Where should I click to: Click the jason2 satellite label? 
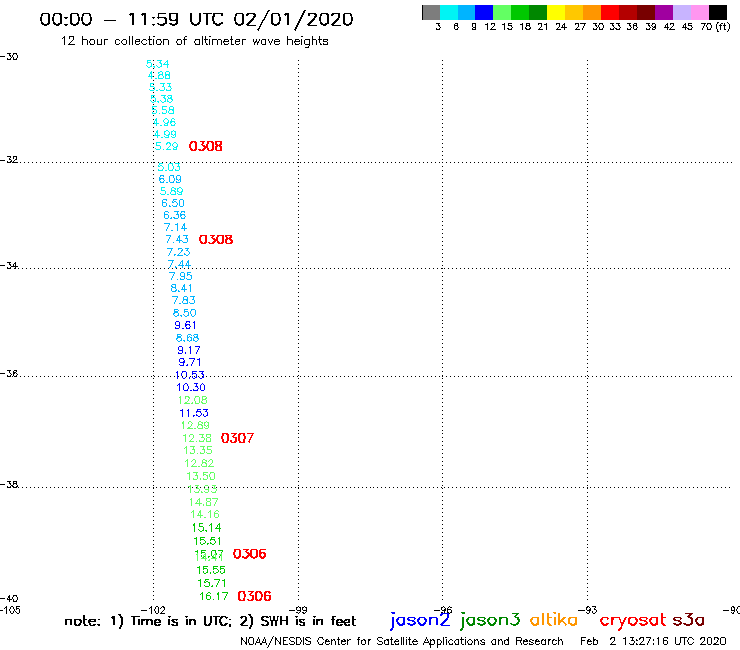click(x=420, y=620)
